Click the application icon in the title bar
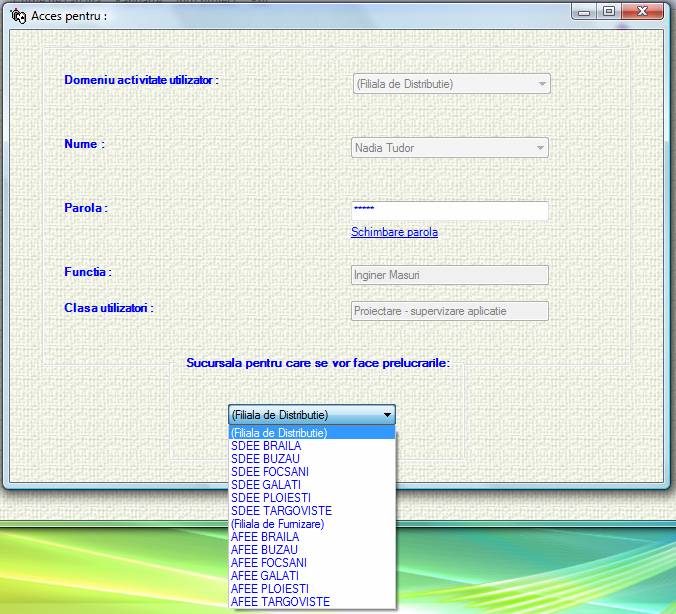The height and width of the screenshot is (614, 676). pos(18,16)
